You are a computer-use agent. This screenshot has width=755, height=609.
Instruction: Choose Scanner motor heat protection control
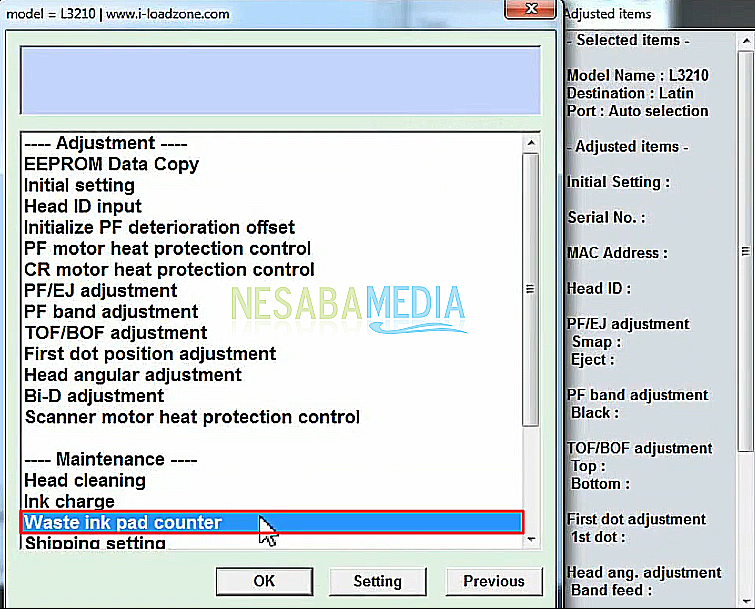pos(192,417)
